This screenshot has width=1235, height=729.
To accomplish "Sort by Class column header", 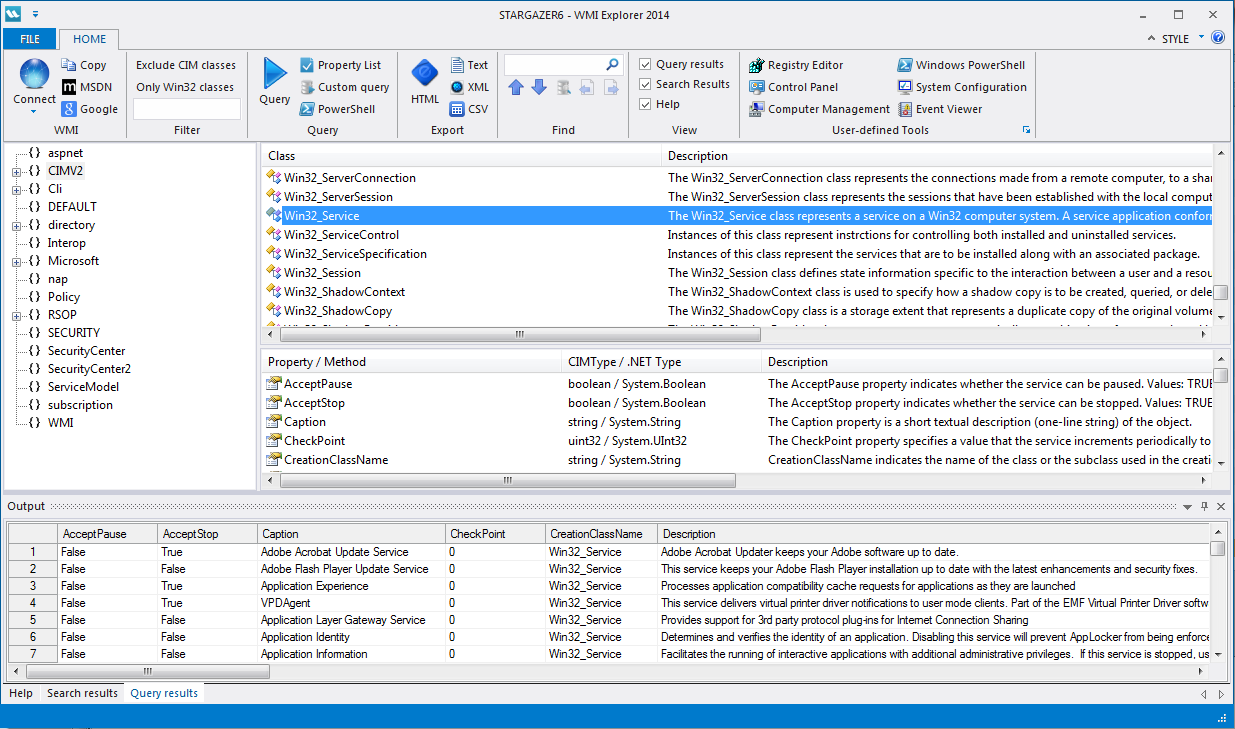I will [x=462, y=156].
